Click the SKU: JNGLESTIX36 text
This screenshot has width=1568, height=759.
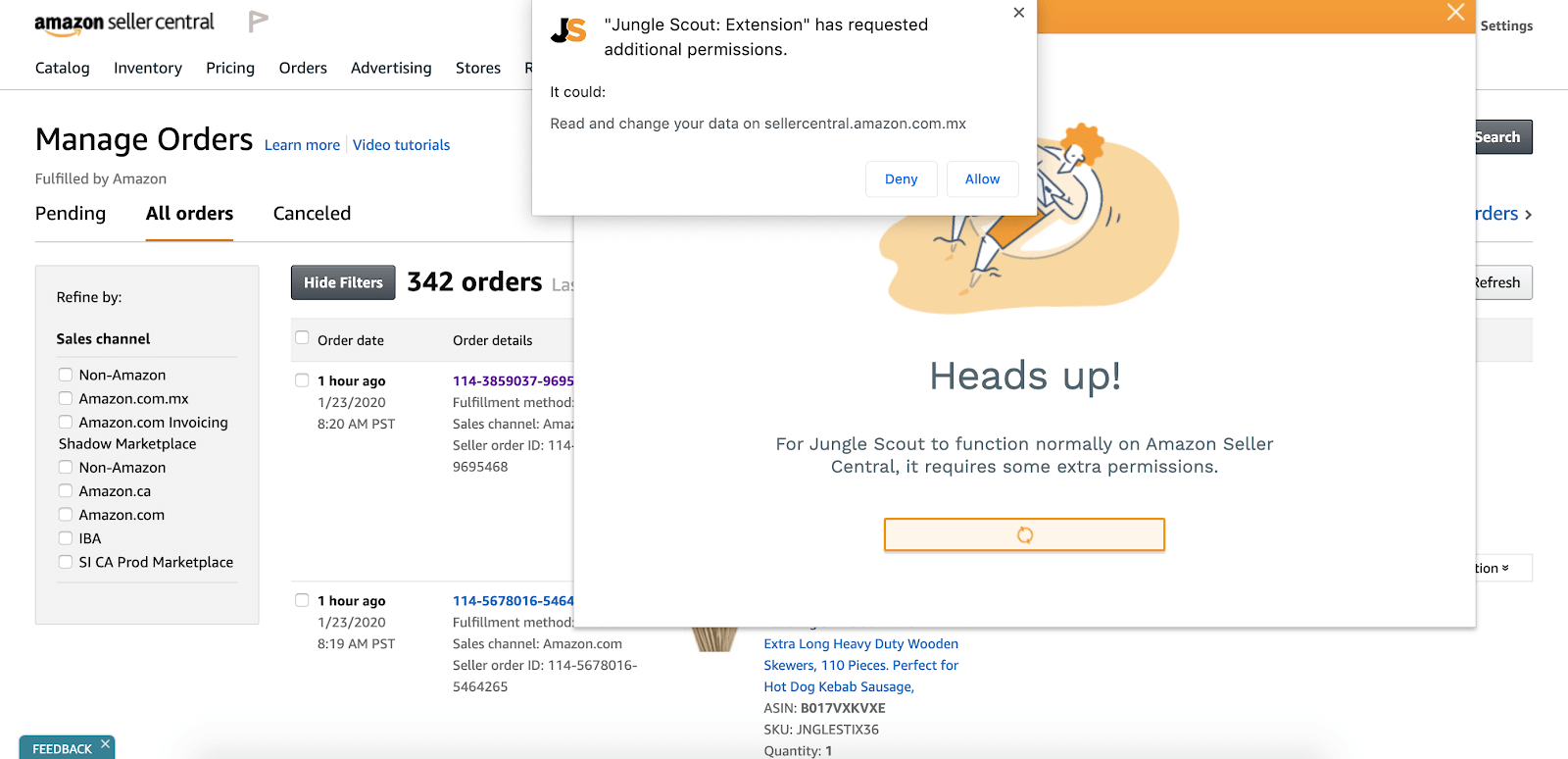[821, 730]
